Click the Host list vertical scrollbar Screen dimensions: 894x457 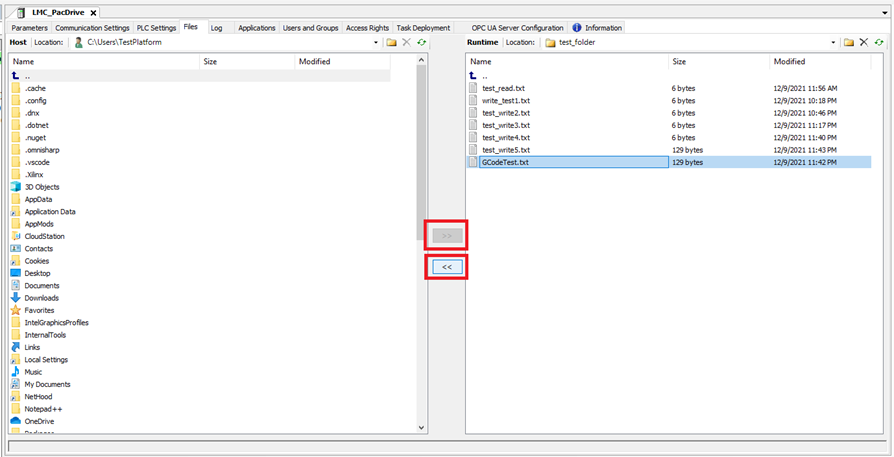tap(421, 150)
